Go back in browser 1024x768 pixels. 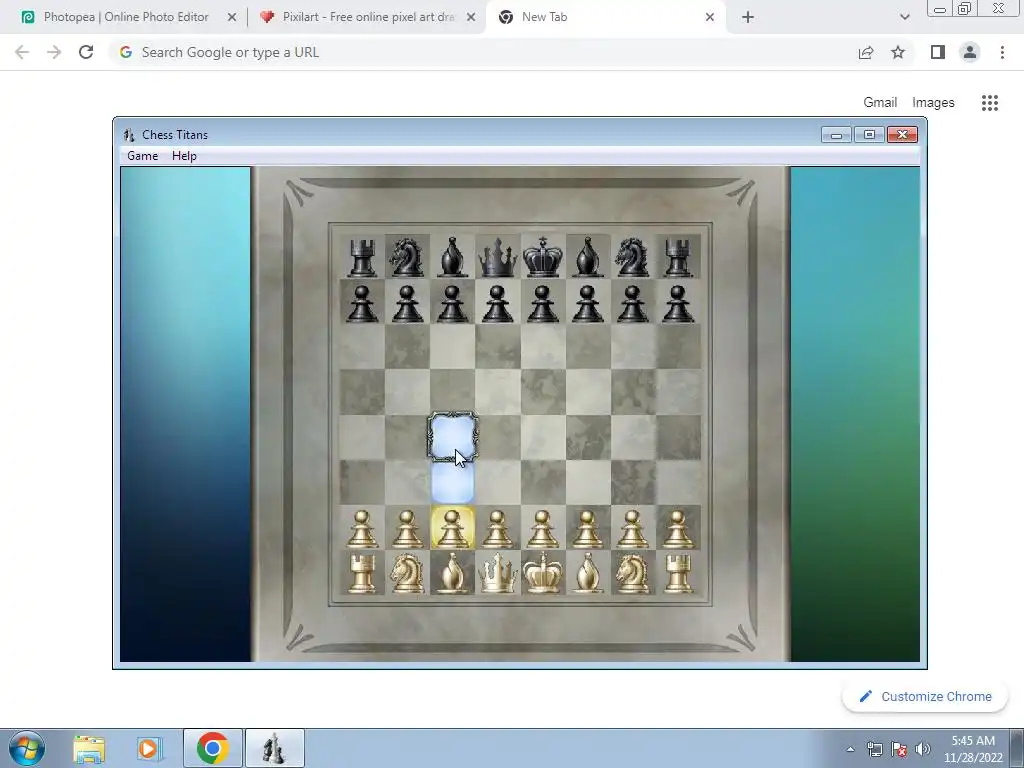(22, 52)
